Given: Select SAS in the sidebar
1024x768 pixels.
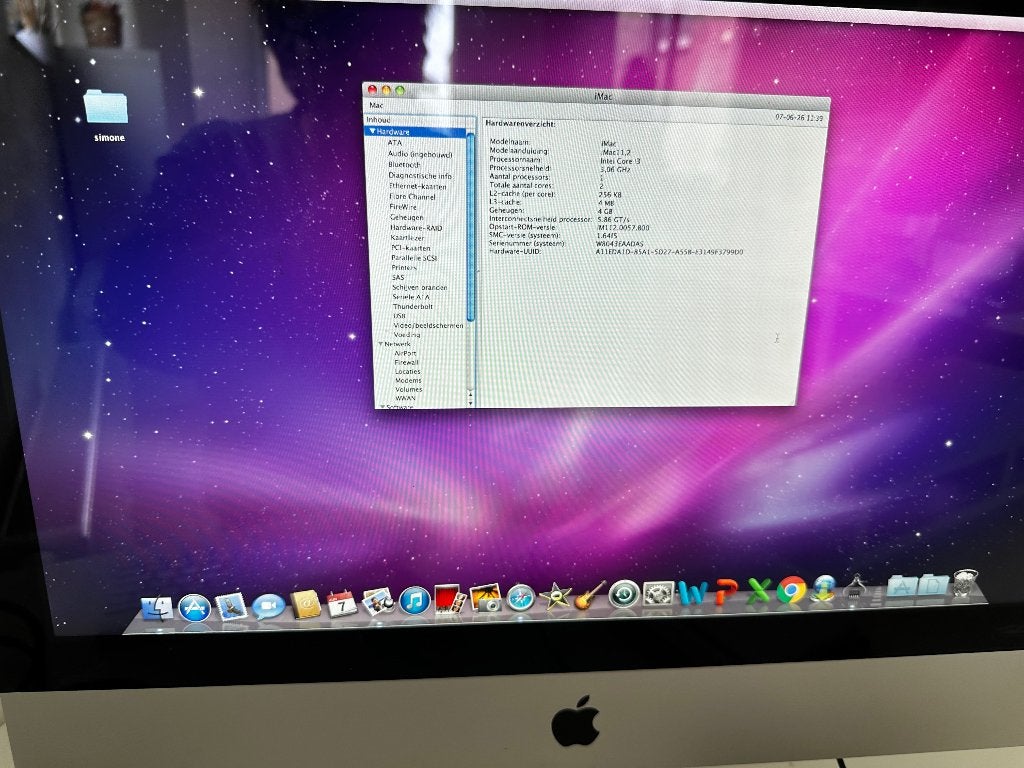Looking at the screenshot, I should 398,278.
